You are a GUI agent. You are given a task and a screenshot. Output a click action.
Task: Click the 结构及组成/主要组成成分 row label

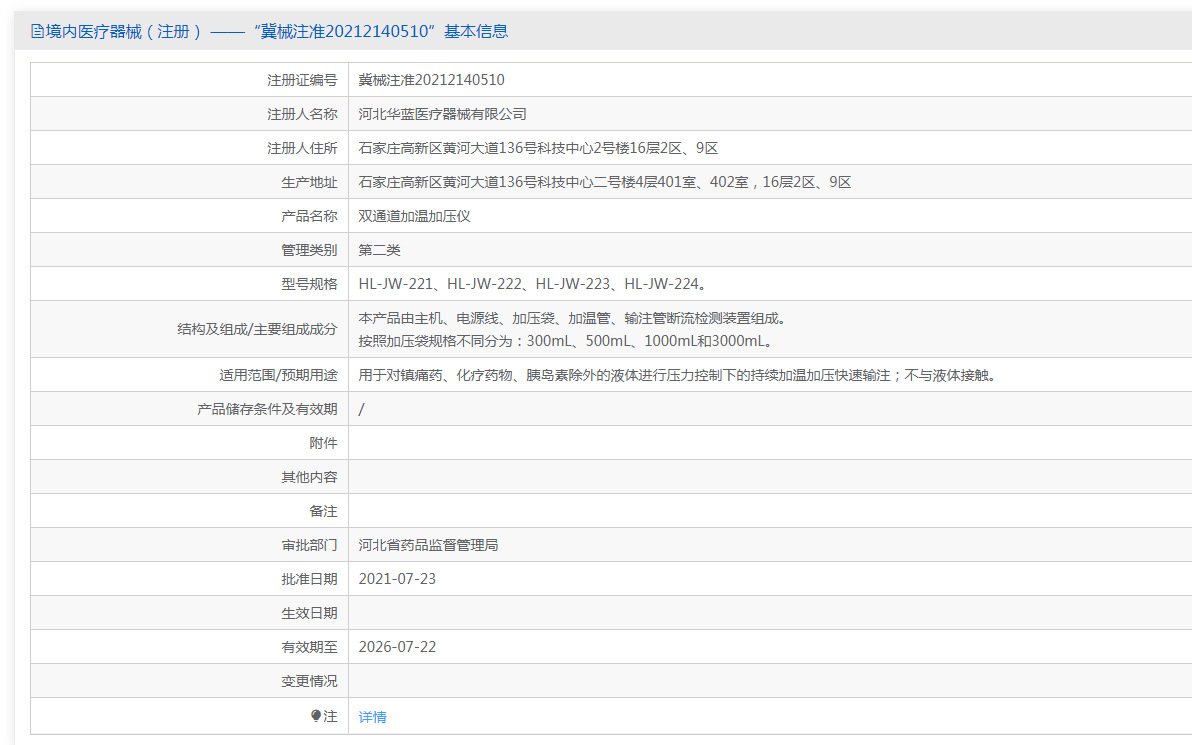coord(257,329)
